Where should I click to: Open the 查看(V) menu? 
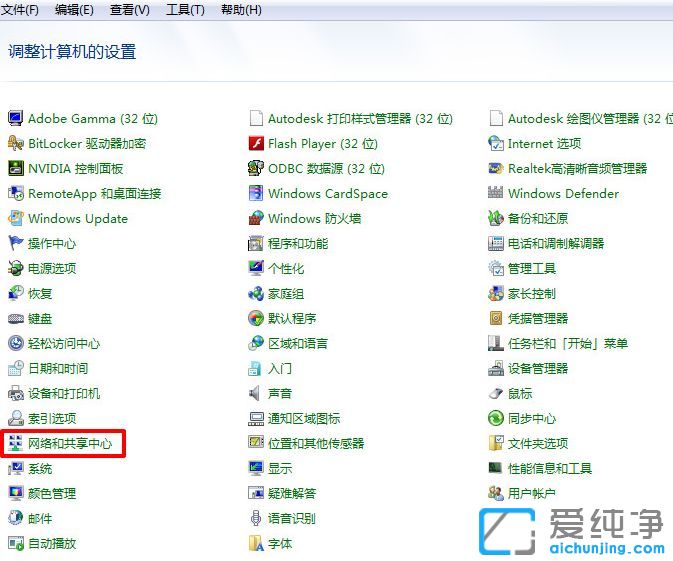[130, 9]
